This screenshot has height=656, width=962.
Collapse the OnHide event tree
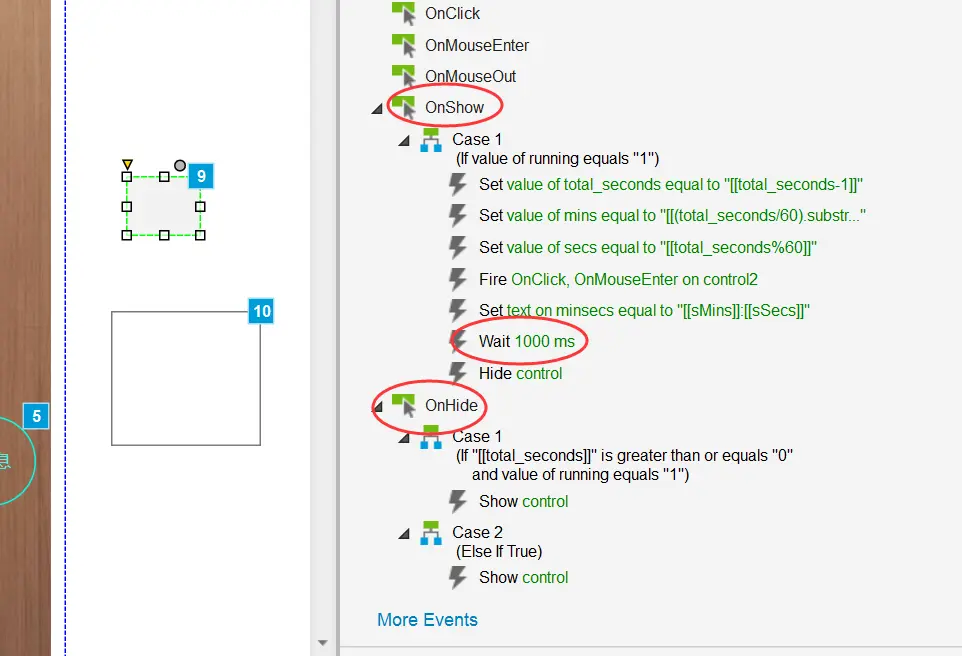pyautogui.click(x=378, y=407)
